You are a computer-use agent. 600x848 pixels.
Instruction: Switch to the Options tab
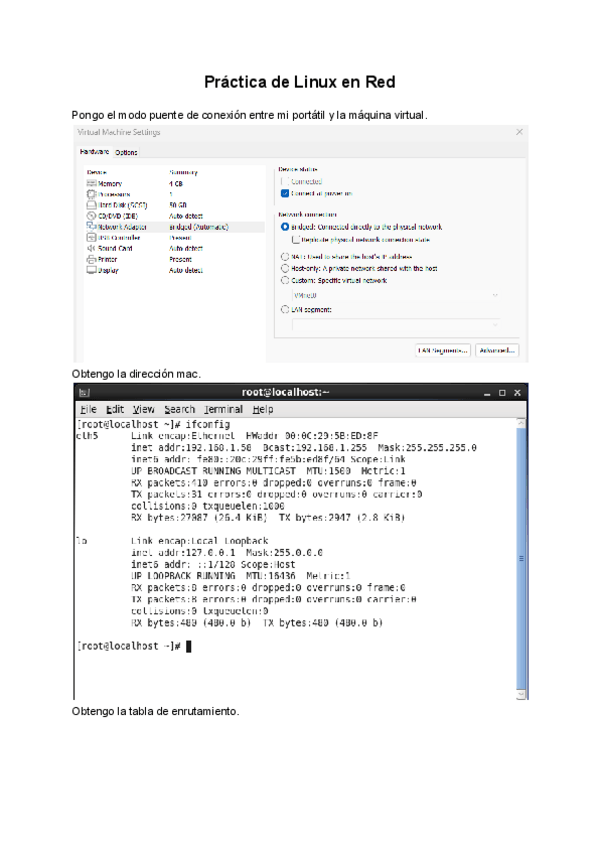pos(126,153)
